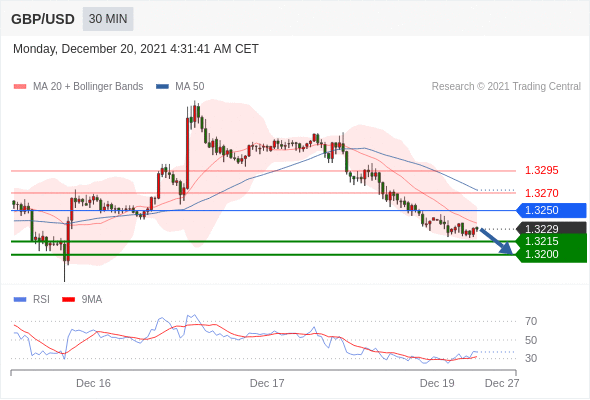Click the dark 1.3229 current price tag

552,228
